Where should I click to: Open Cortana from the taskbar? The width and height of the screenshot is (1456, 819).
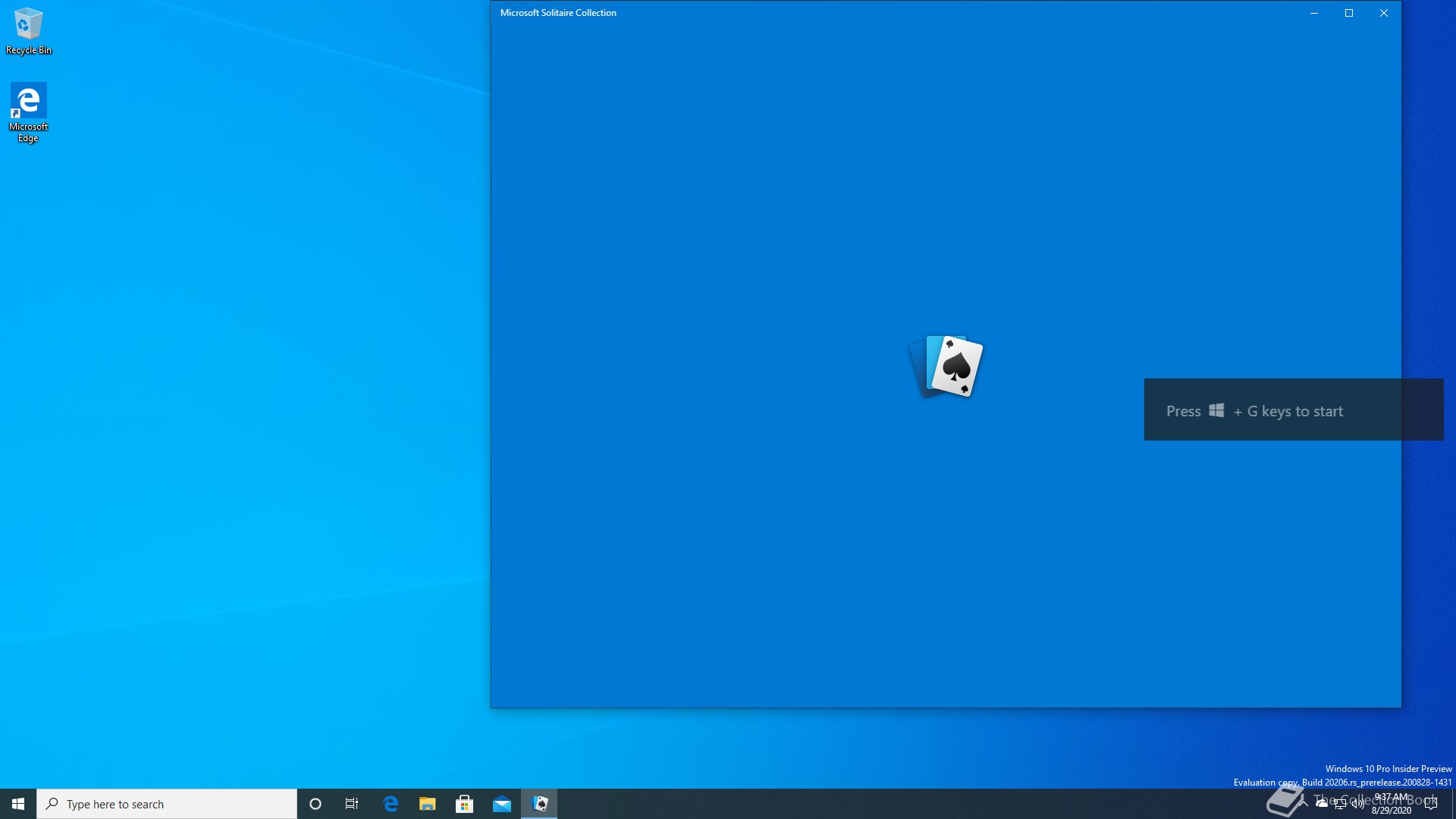point(315,804)
